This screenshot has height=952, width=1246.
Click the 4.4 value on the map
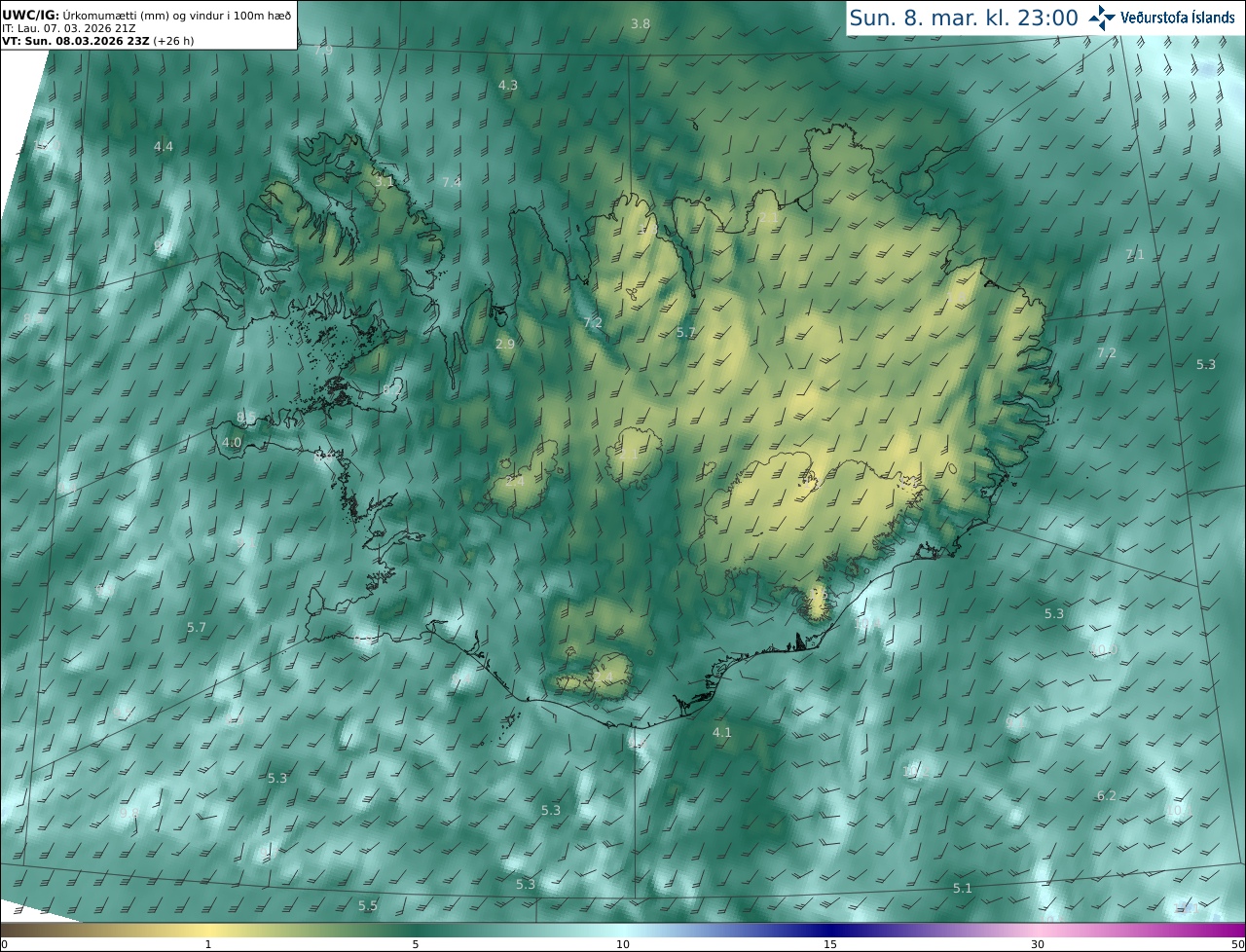pos(164,147)
